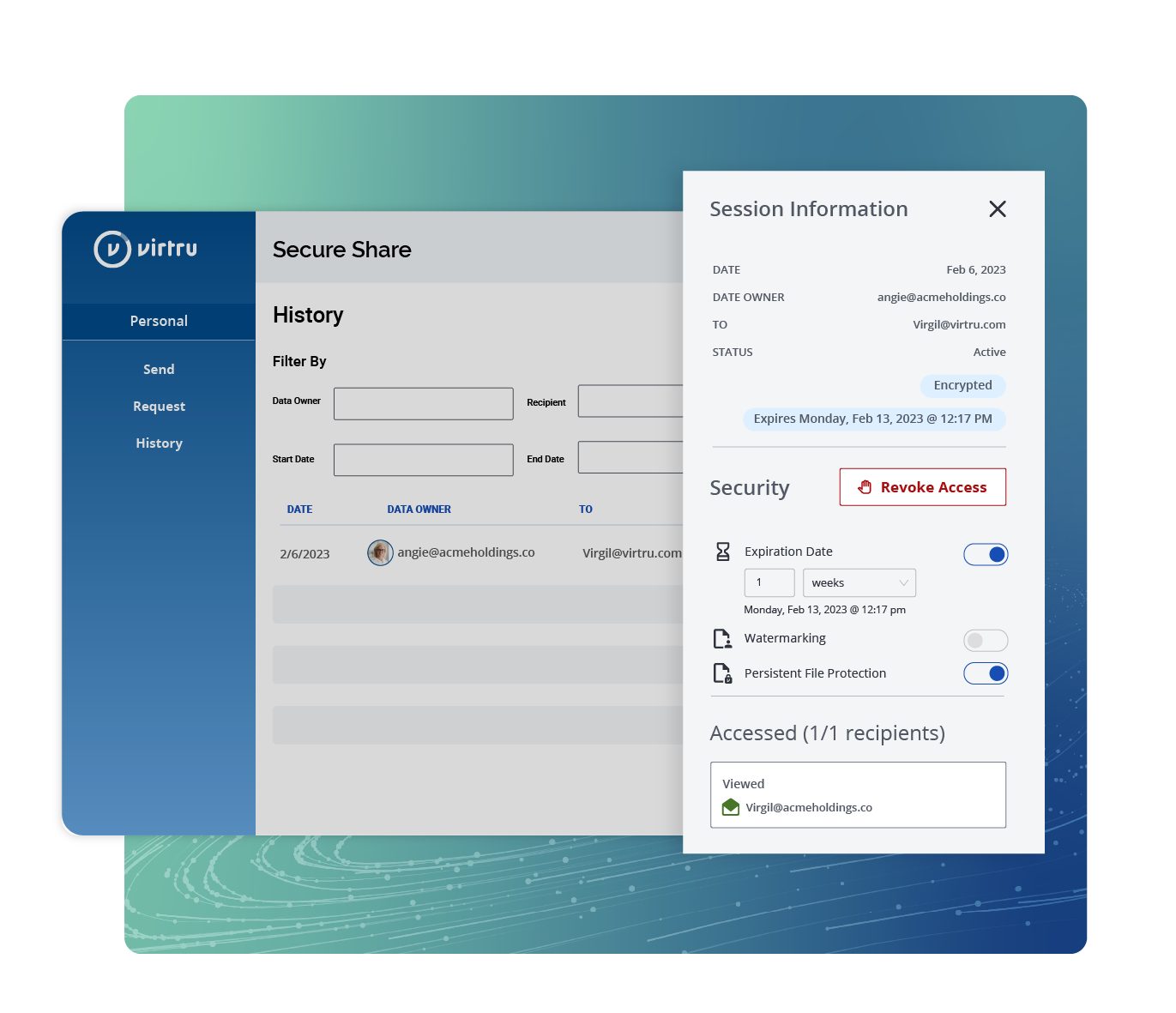Click the Start Date filter field
The image size is (1176, 1013).
[423, 460]
